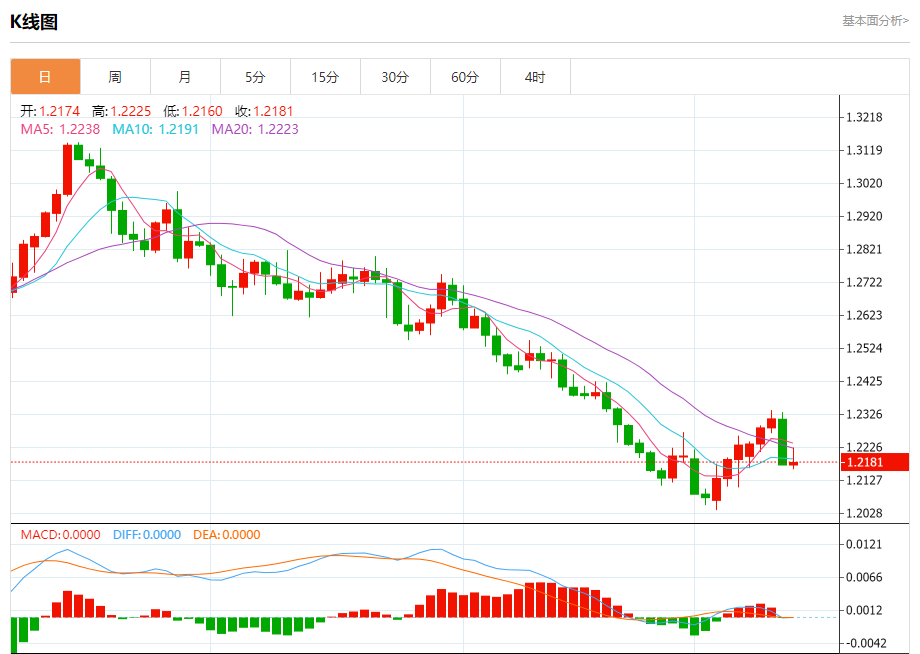This screenshot has width=920, height=654.
Task: Open the 60分 timeframe tab
Action: click(x=465, y=77)
